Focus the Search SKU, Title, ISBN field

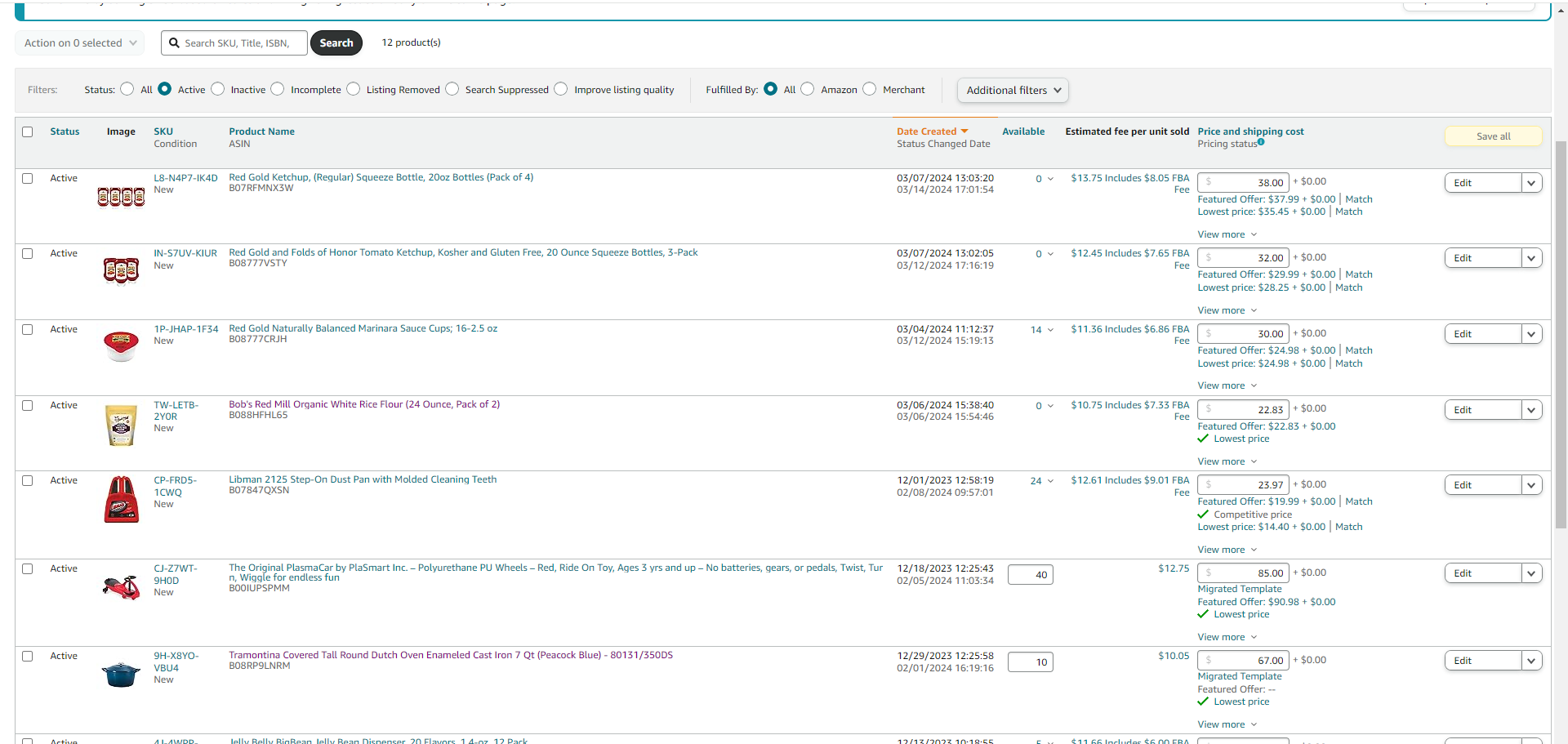point(234,43)
